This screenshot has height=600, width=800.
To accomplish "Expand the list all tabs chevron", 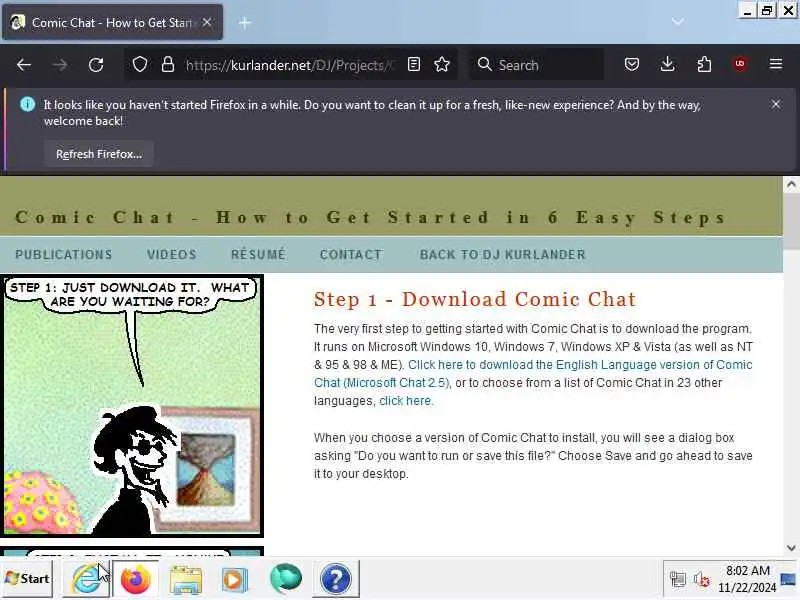I will pyautogui.click(x=678, y=22).
